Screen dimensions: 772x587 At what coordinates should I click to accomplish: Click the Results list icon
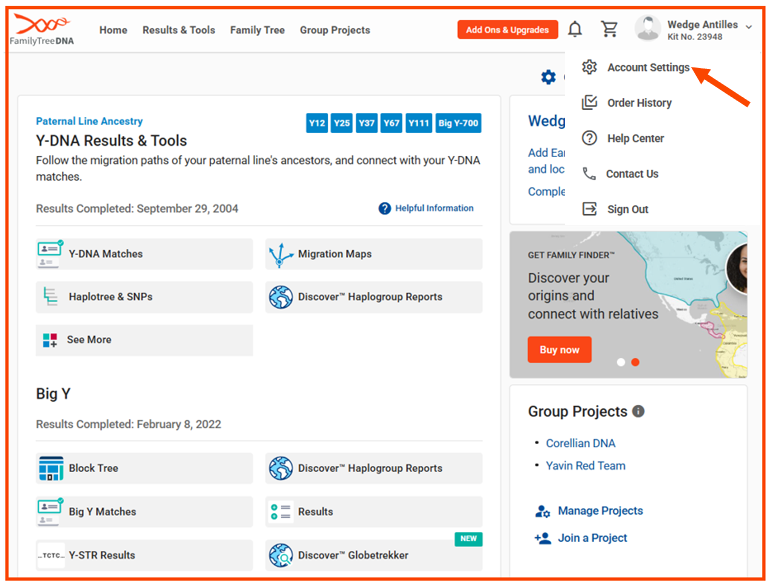click(x=281, y=512)
